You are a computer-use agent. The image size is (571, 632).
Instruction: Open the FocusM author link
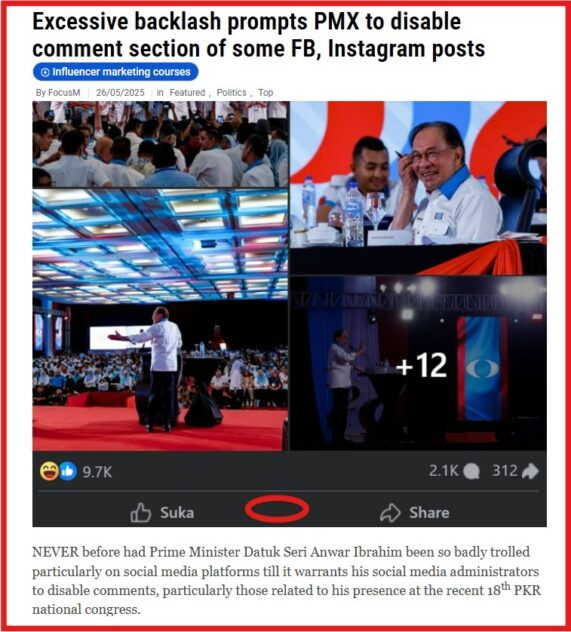click(x=64, y=93)
